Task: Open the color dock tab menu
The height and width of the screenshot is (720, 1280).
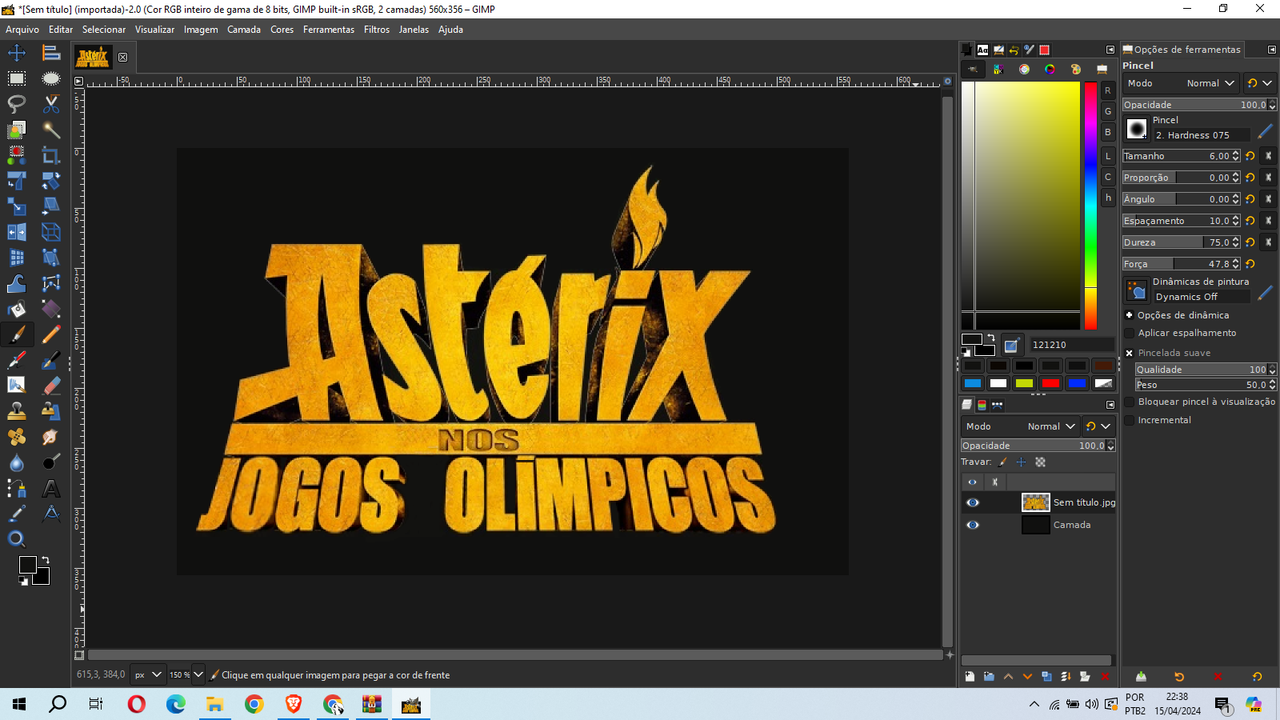Action: [x=1110, y=49]
